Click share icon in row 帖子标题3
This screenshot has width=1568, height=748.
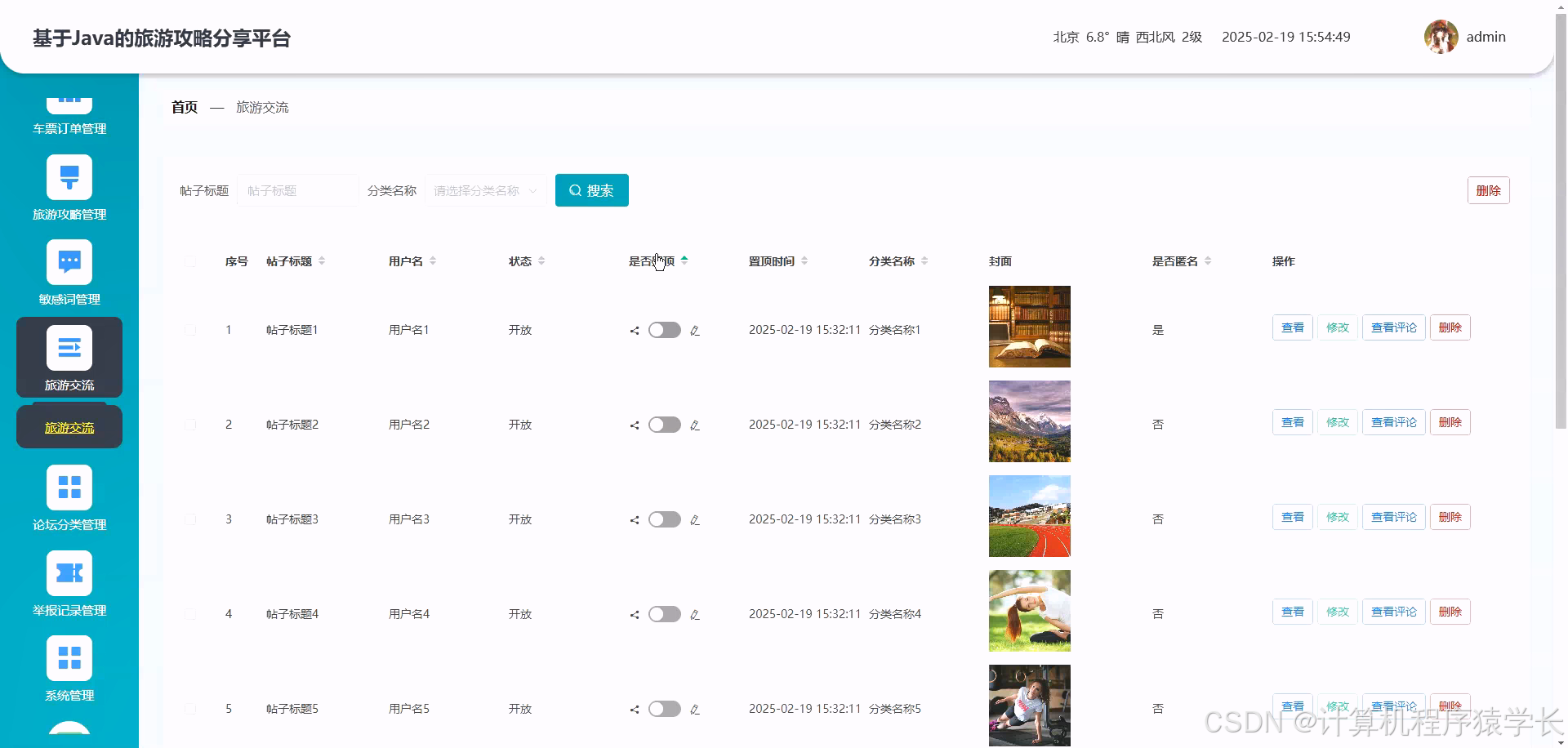click(635, 520)
